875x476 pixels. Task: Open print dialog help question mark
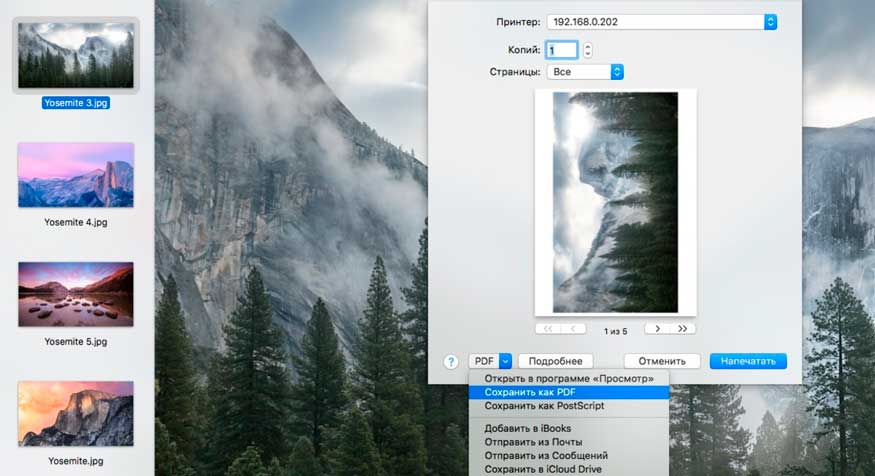[451, 362]
